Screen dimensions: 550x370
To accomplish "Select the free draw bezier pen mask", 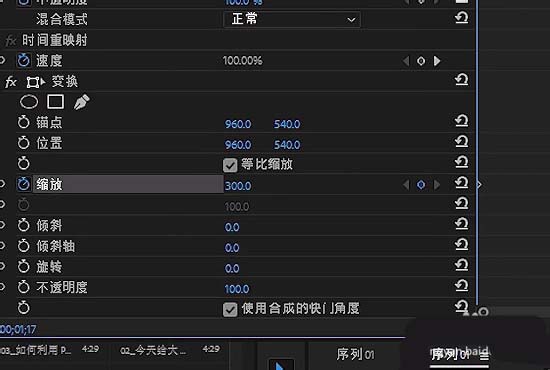I will [81, 102].
